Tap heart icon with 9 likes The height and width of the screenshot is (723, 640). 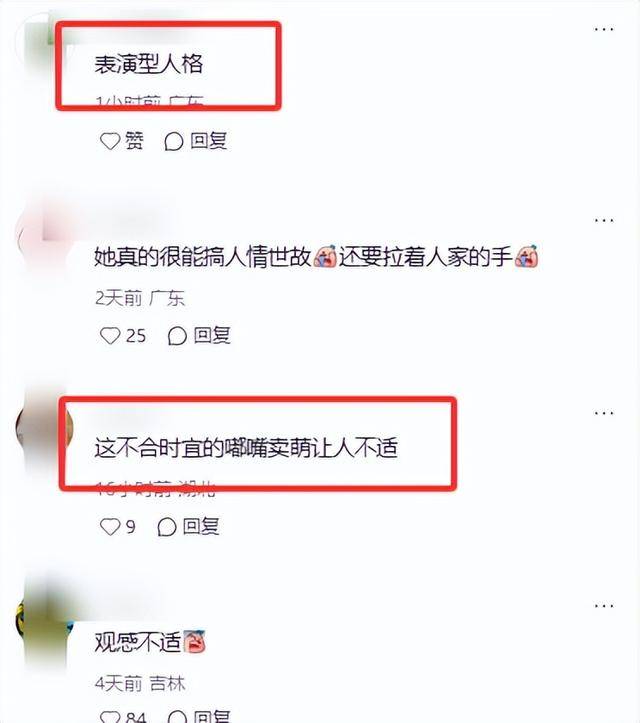[x=110, y=526]
